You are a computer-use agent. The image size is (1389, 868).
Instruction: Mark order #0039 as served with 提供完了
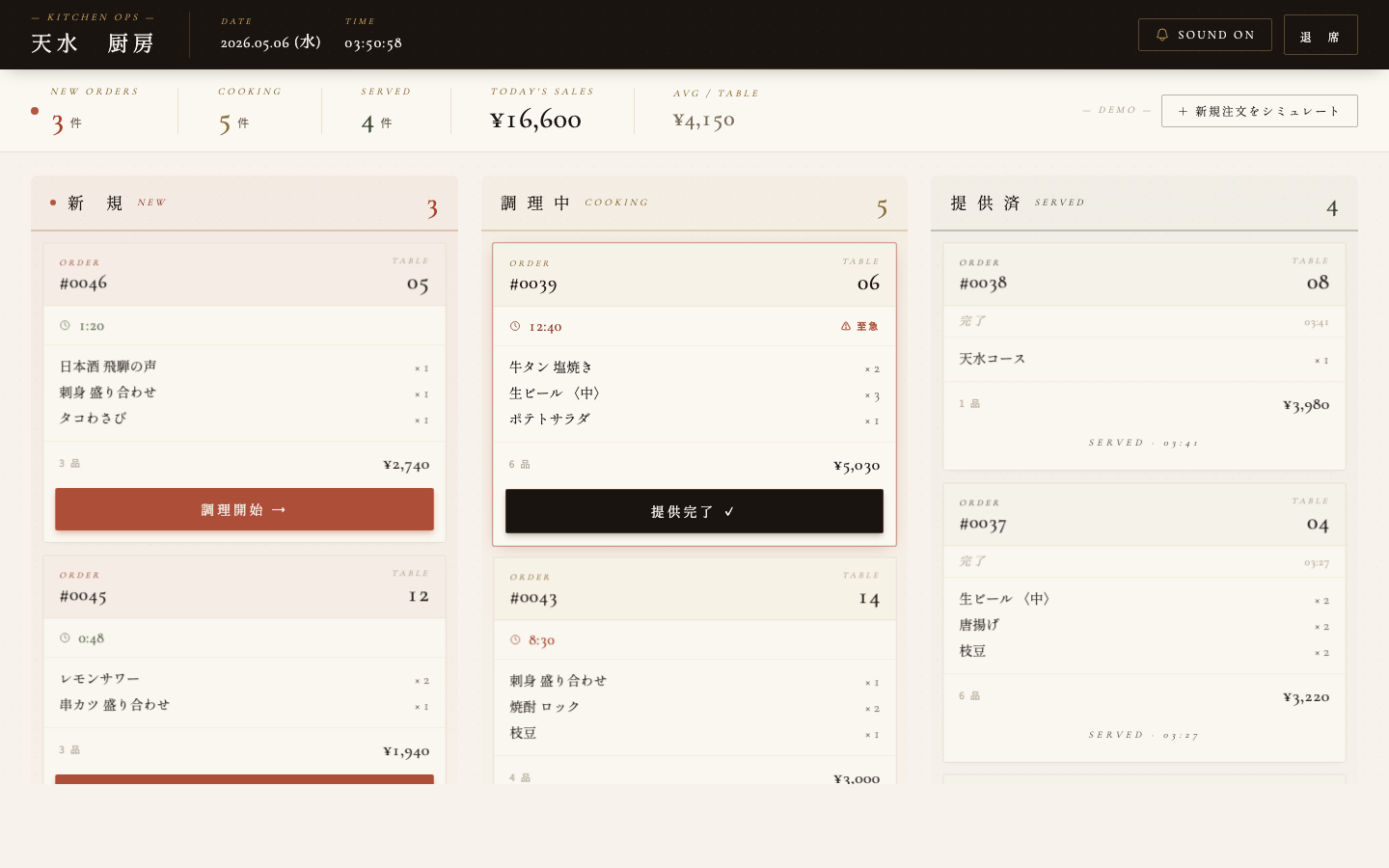(694, 511)
